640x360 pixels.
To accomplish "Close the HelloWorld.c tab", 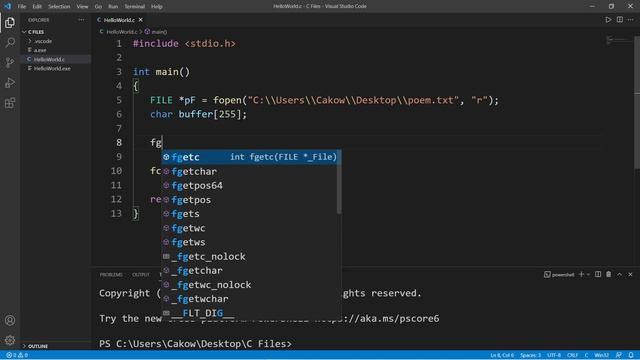I will [140, 20].
